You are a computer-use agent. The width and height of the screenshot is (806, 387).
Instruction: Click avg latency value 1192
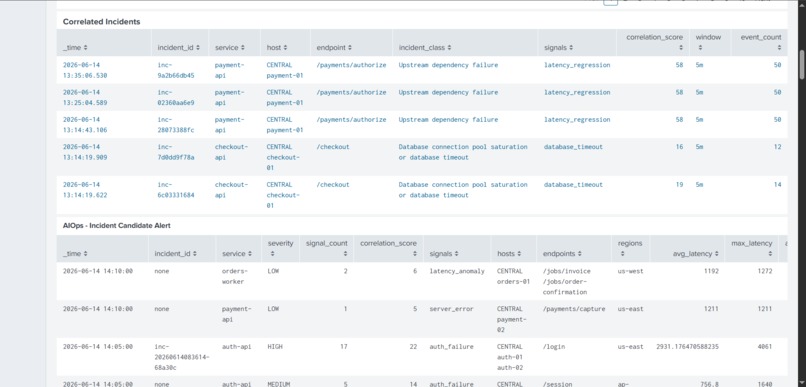(x=711, y=271)
